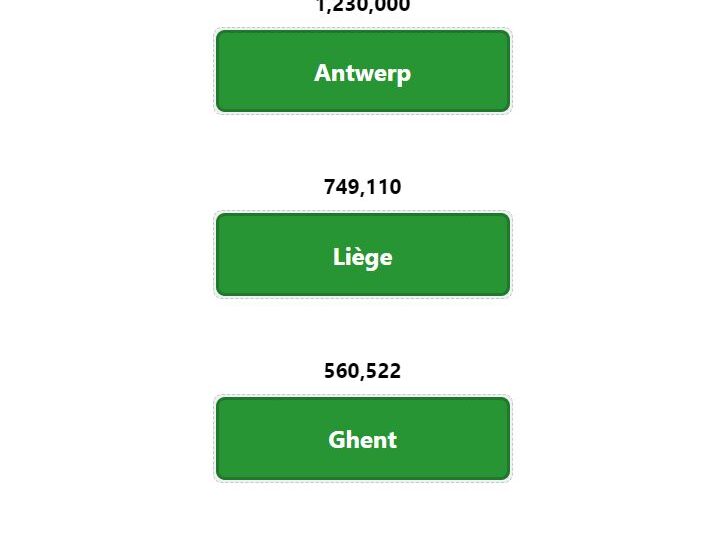Tap the word Liège on its button

coord(363,257)
